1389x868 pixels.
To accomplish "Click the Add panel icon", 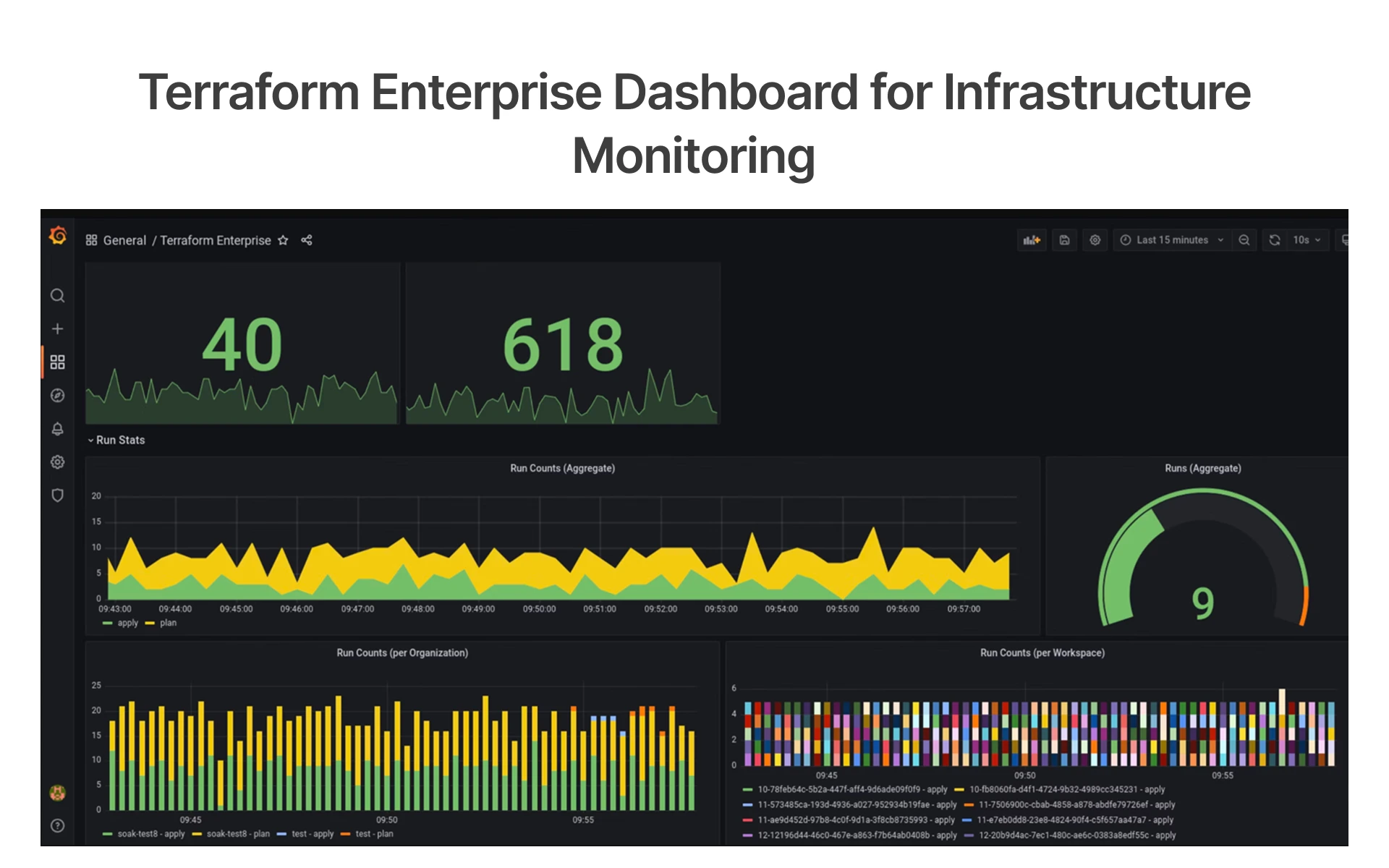I will [1032, 240].
